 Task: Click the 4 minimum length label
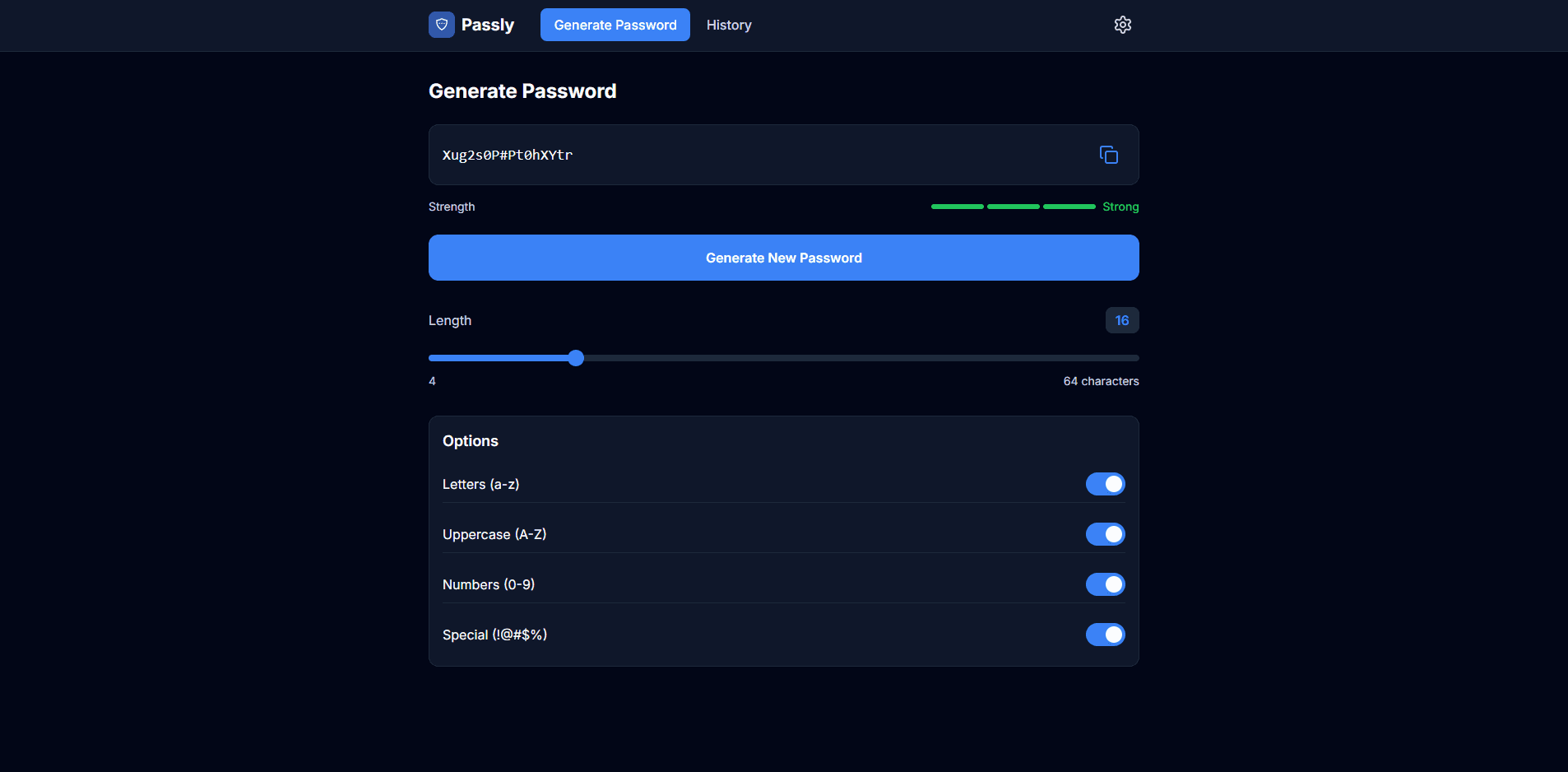tap(431, 381)
